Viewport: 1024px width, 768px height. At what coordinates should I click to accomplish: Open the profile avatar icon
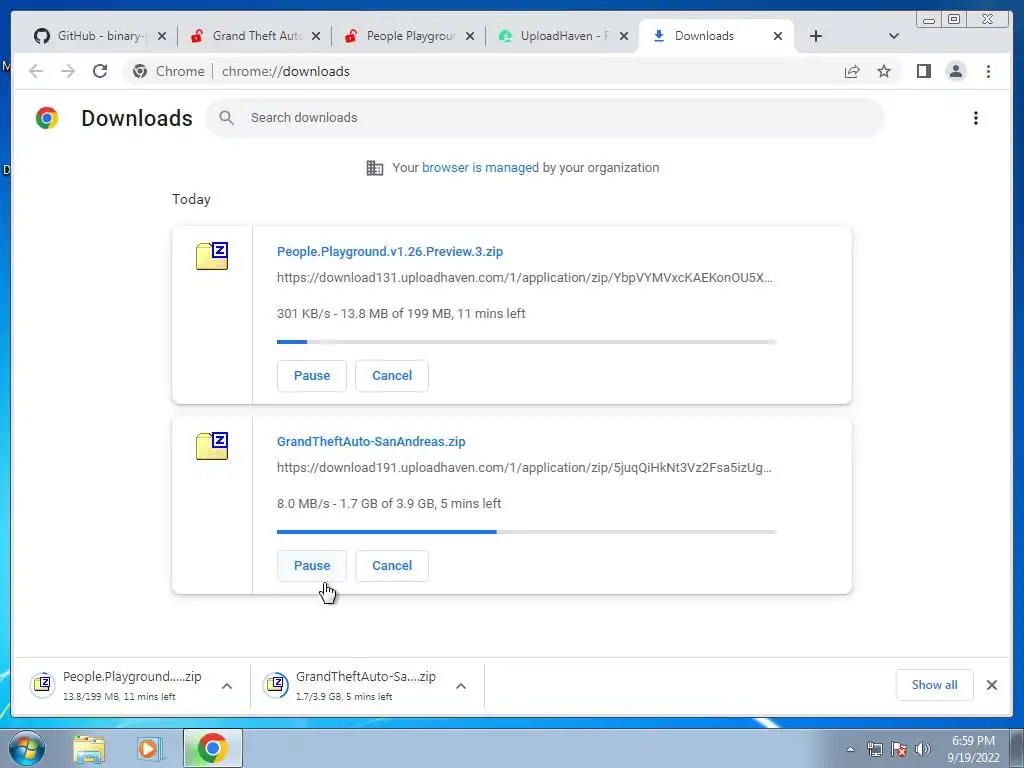[x=955, y=71]
